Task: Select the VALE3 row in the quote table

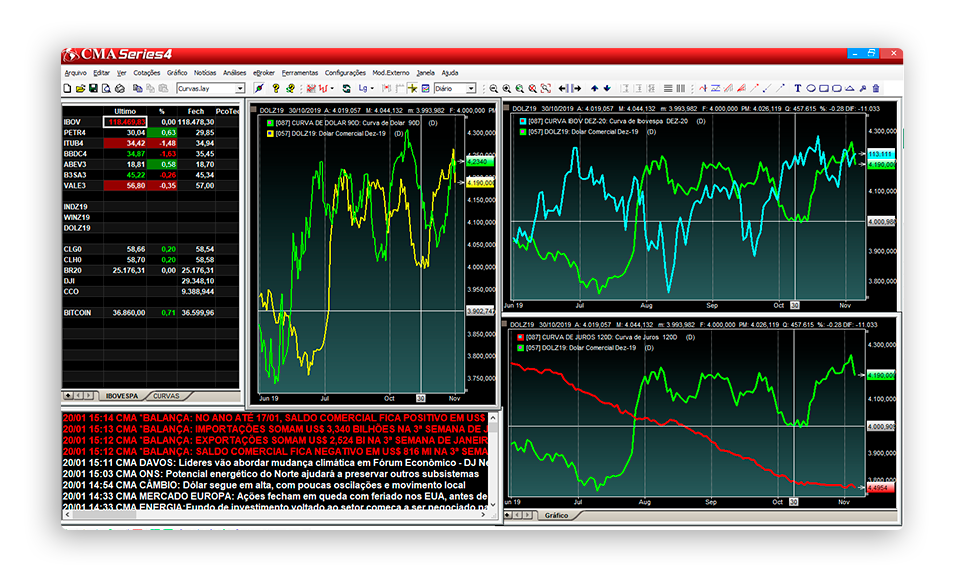Action: [x=151, y=186]
